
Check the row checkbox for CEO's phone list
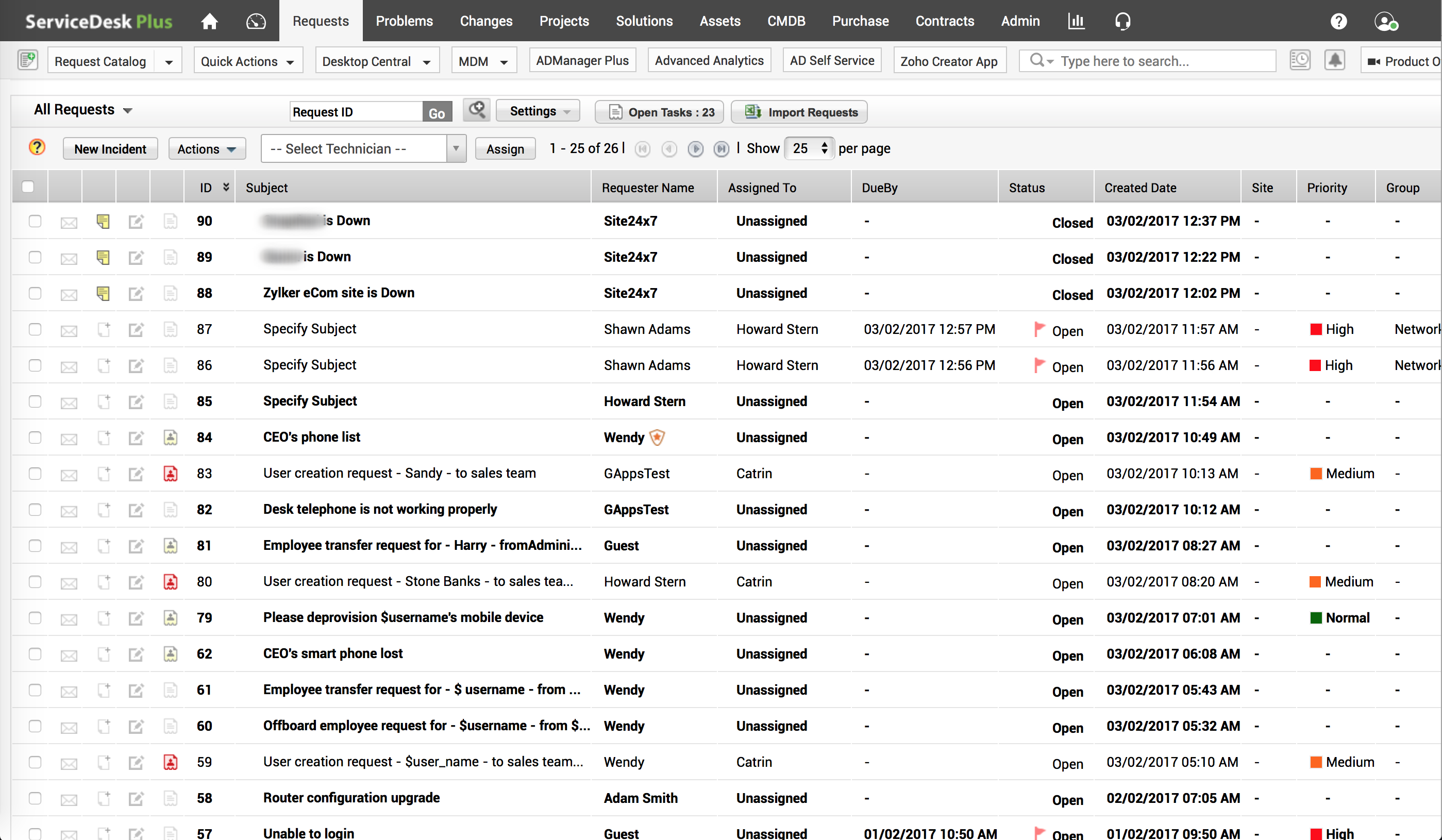tap(35, 438)
